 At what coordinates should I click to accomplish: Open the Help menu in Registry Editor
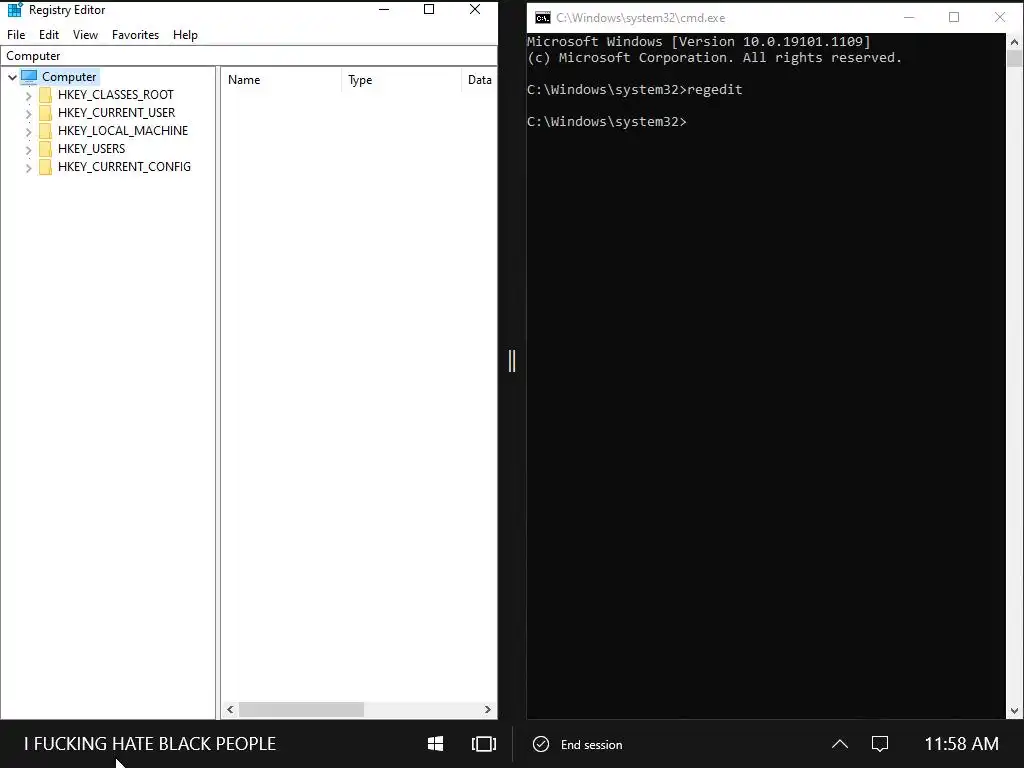(185, 35)
